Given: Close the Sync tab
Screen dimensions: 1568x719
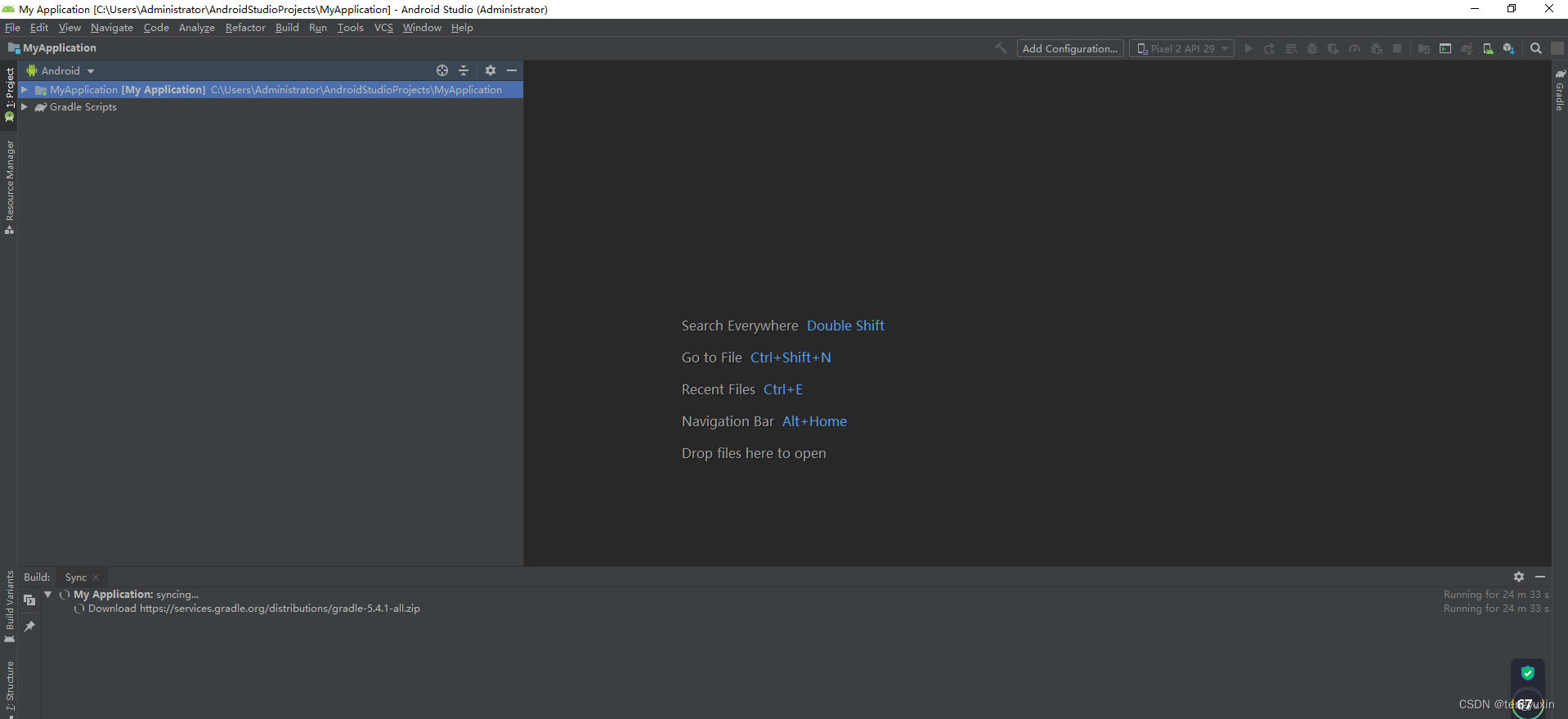Looking at the screenshot, I should (96, 577).
